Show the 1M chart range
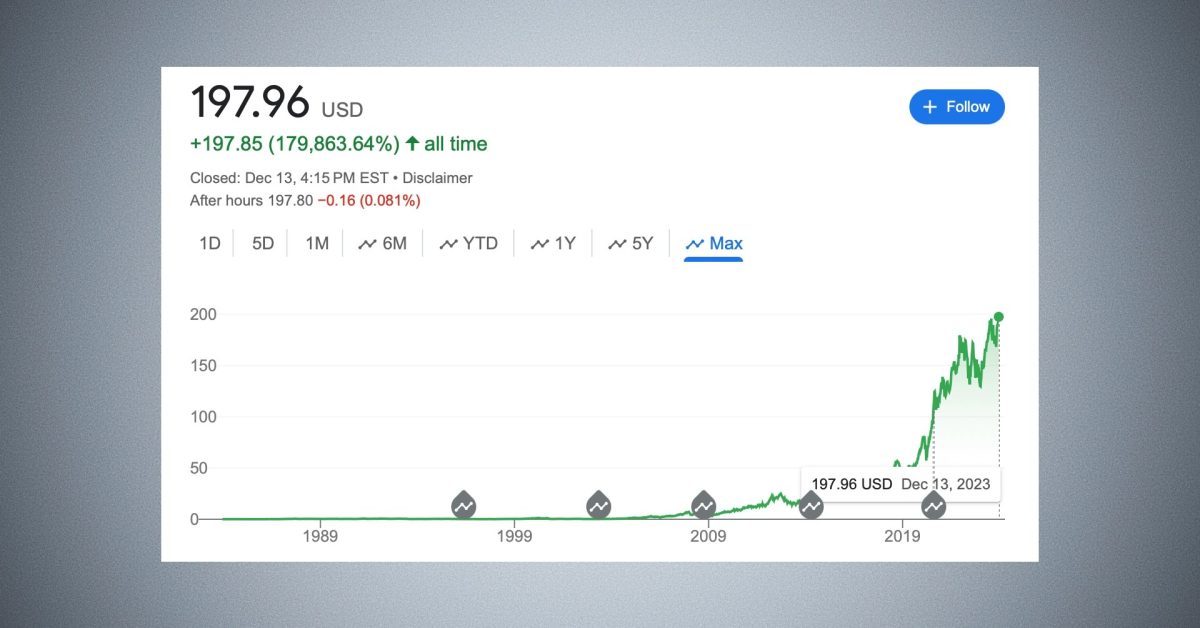 pyautogui.click(x=317, y=243)
